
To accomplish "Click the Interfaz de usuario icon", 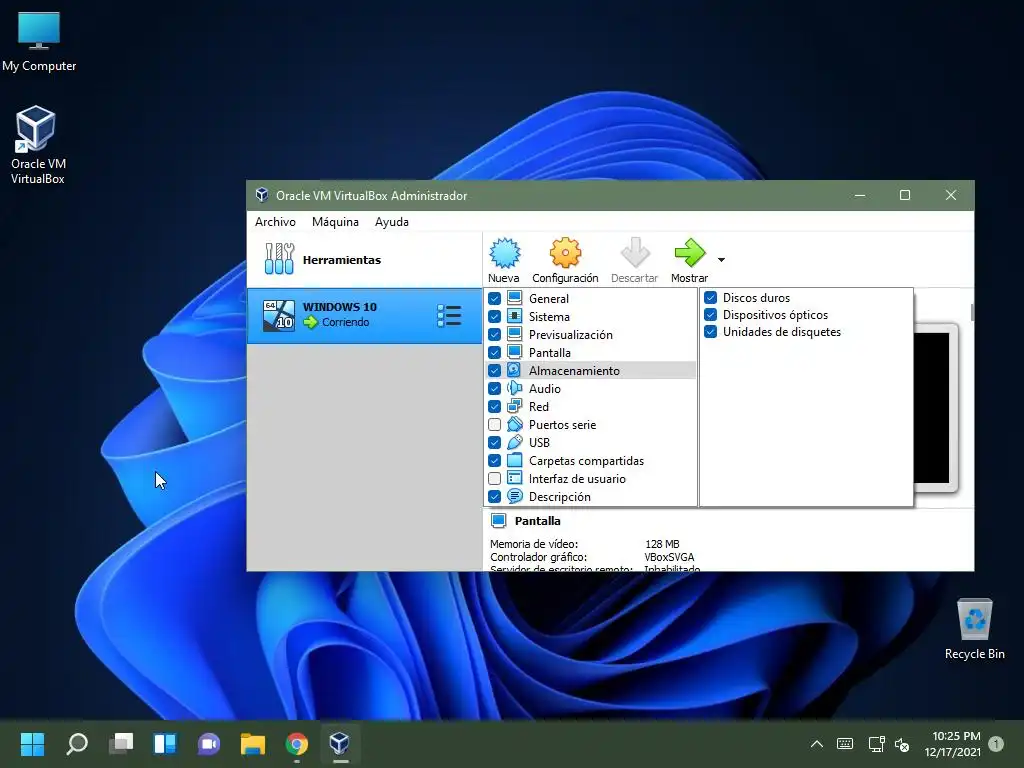I will [515, 478].
